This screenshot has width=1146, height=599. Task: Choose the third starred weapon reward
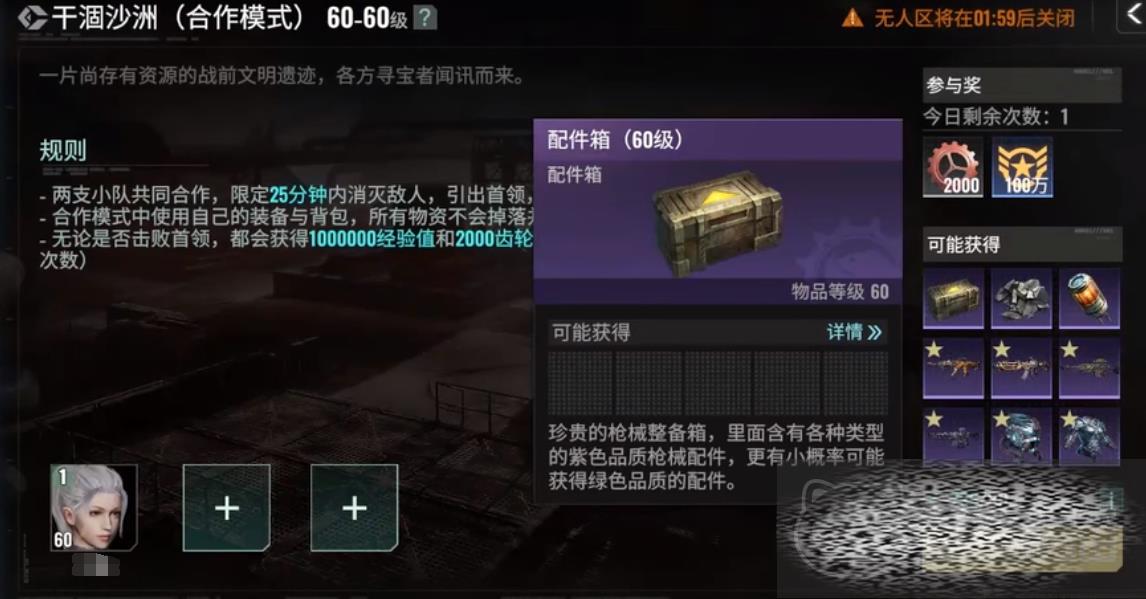pos(1089,367)
